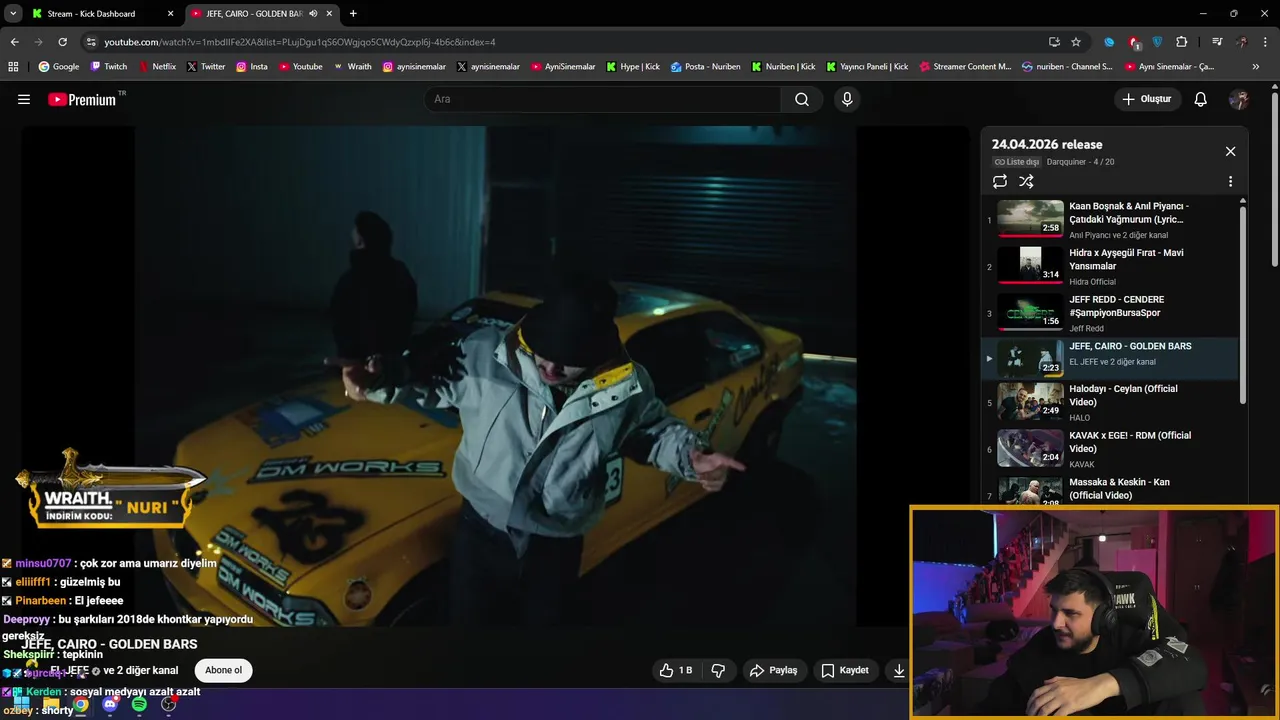Open the Posta - Nuriben bookmark
Image resolution: width=1280 pixels, height=720 pixels.
coord(706,67)
